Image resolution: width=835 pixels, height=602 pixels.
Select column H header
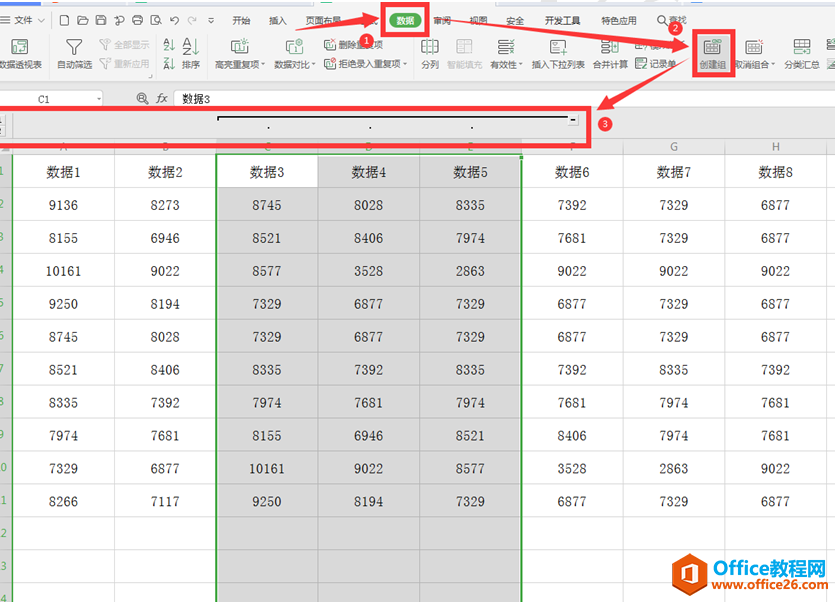tap(775, 147)
